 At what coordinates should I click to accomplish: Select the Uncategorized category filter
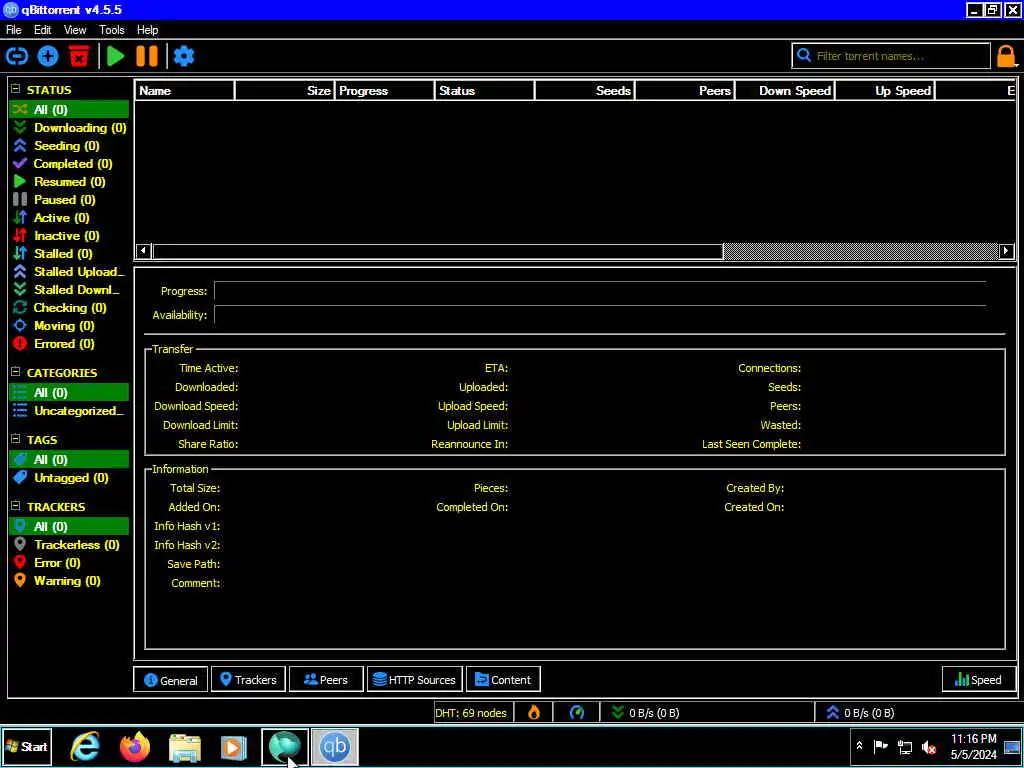[x=69, y=411]
